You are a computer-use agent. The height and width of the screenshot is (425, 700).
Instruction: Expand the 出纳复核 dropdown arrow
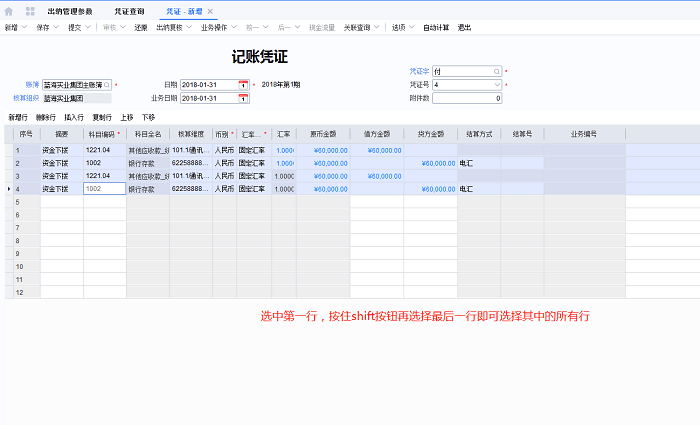pos(189,27)
